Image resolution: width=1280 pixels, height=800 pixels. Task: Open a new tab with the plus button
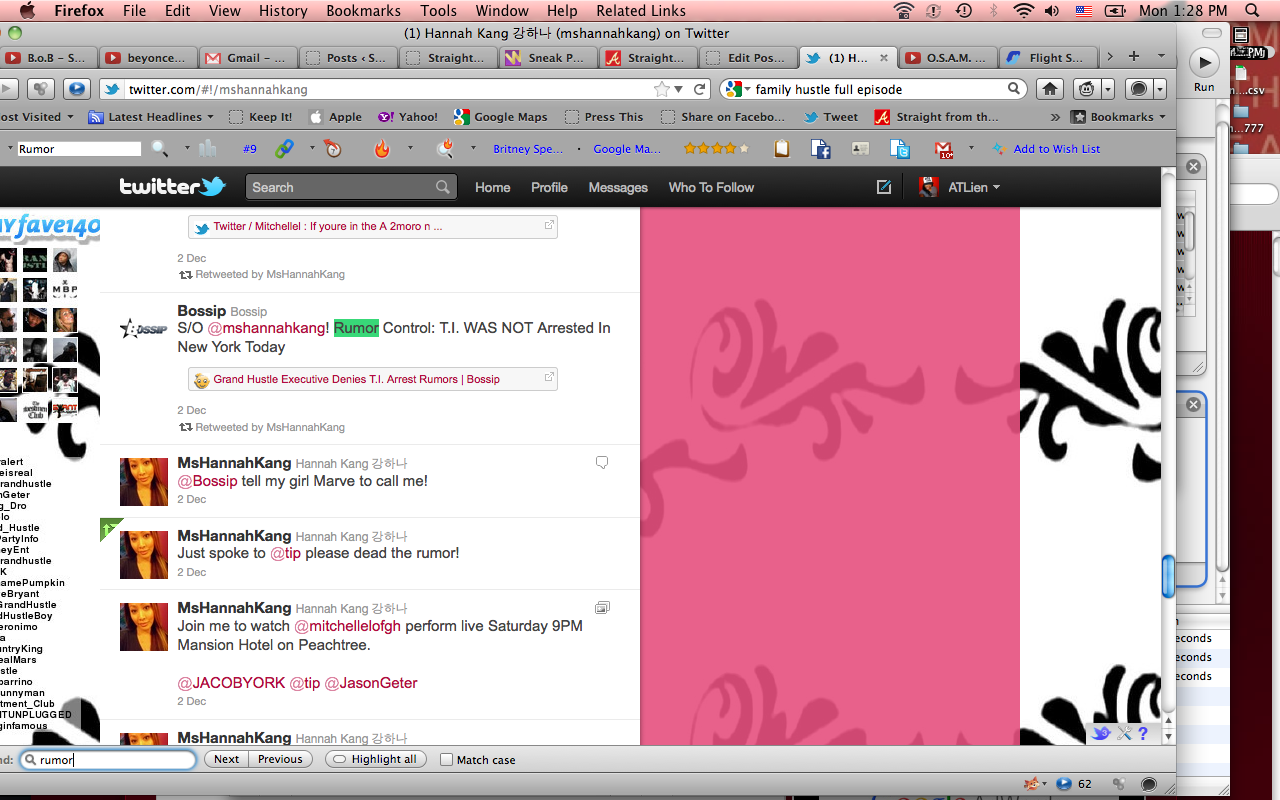tap(1133, 57)
